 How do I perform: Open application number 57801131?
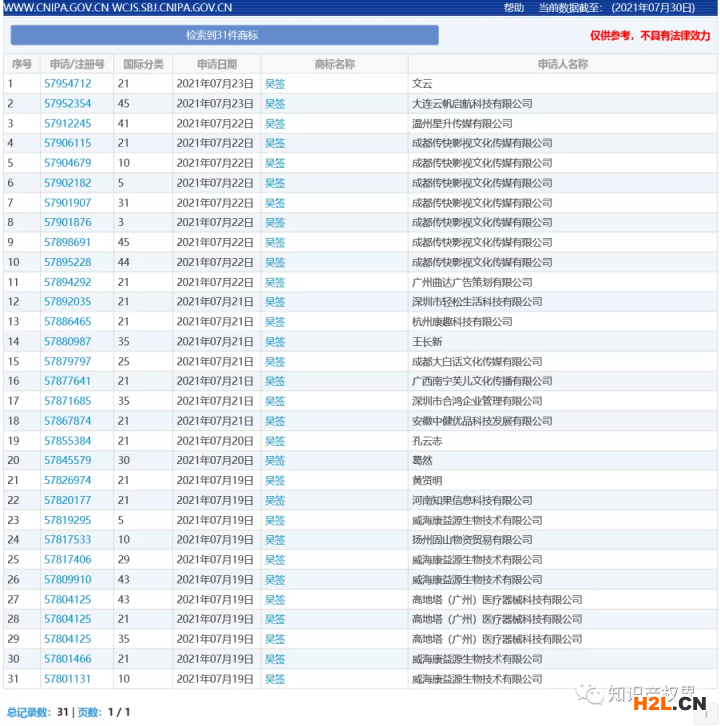[x=67, y=679]
